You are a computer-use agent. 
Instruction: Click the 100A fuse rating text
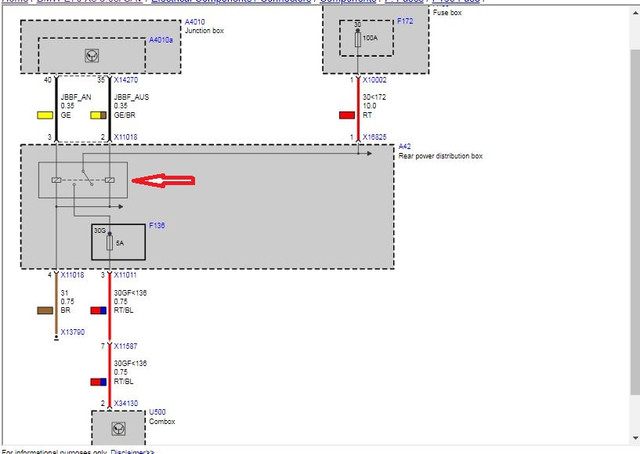(x=370, y=38)
